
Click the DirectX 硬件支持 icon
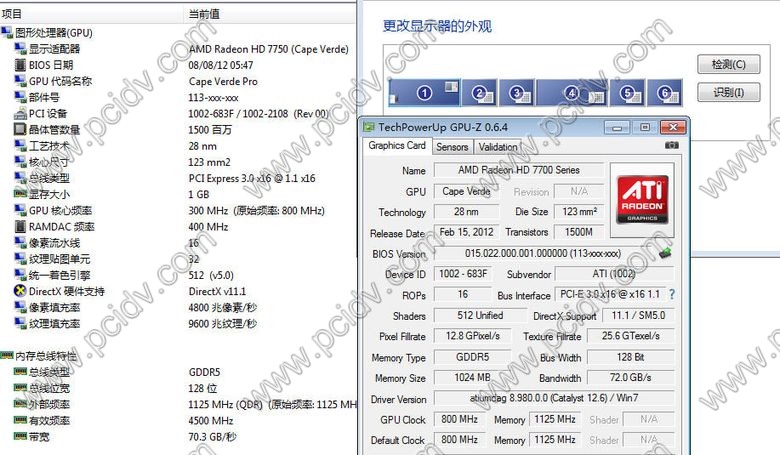(20, 291)
